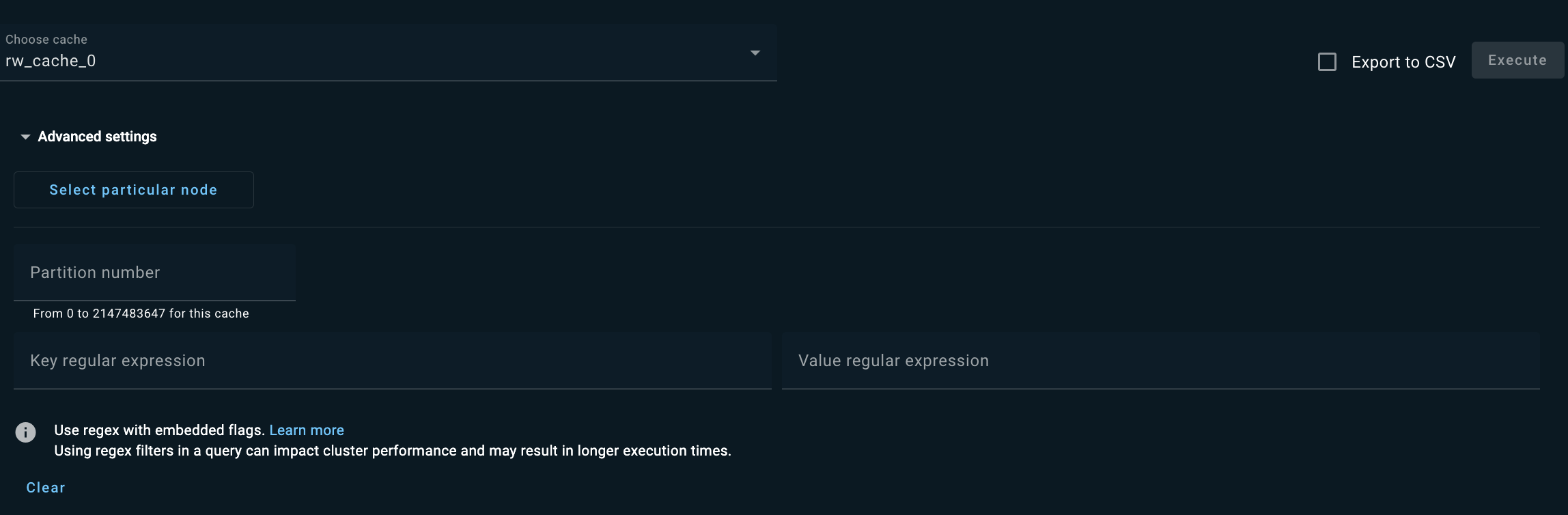Click Select particular node button
The image size is (1568, 515).
pyautogui.click(x=134, y=190)
